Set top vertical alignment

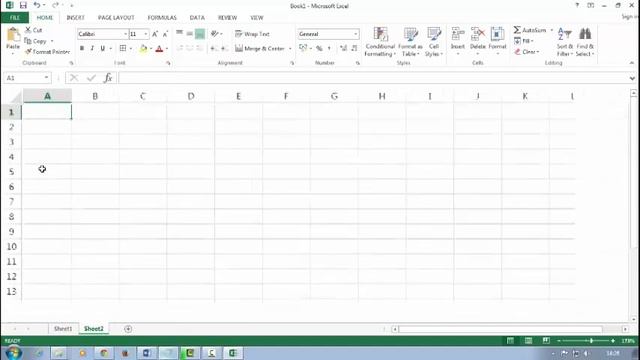[180, 33]
